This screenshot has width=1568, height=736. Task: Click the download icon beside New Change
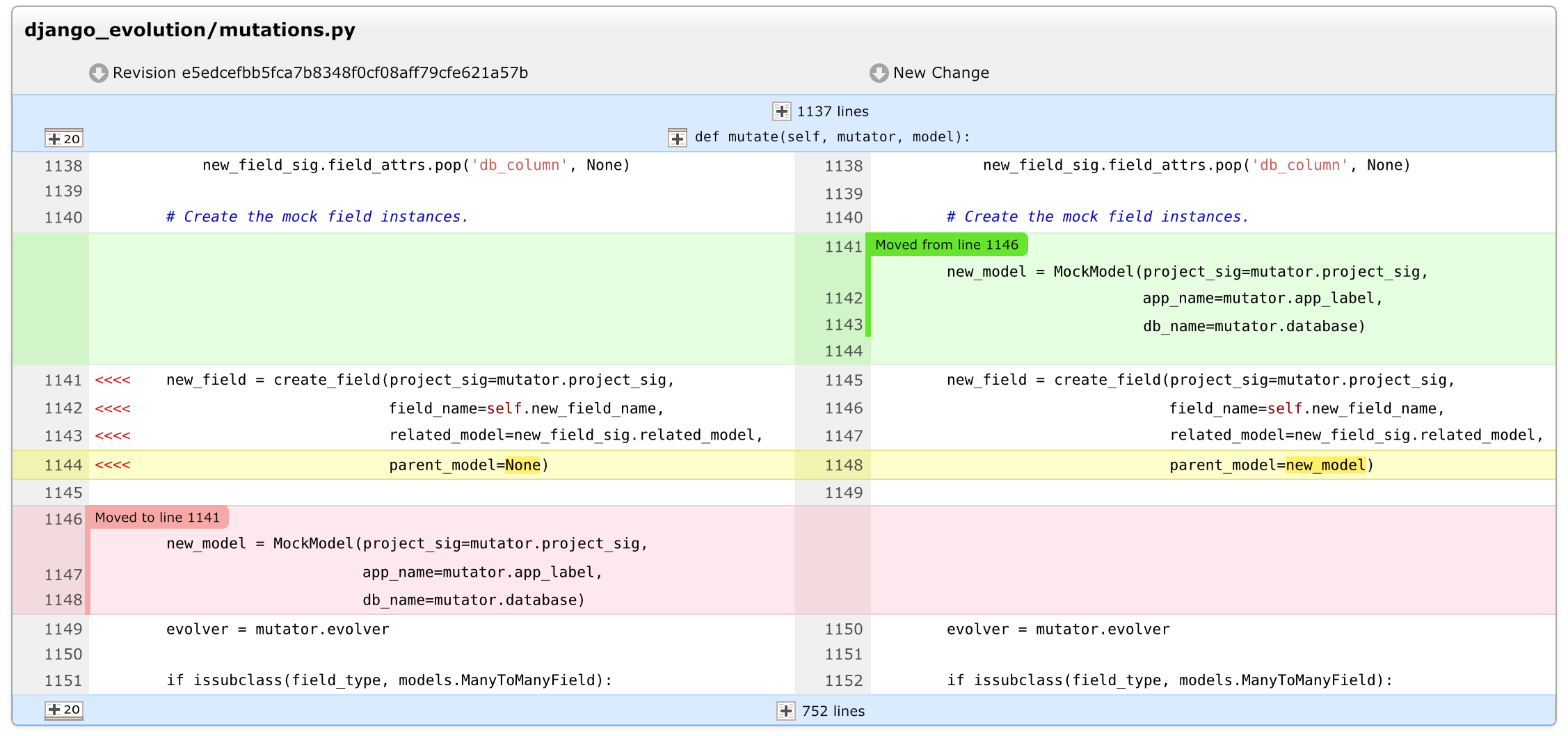click(879, 72)
